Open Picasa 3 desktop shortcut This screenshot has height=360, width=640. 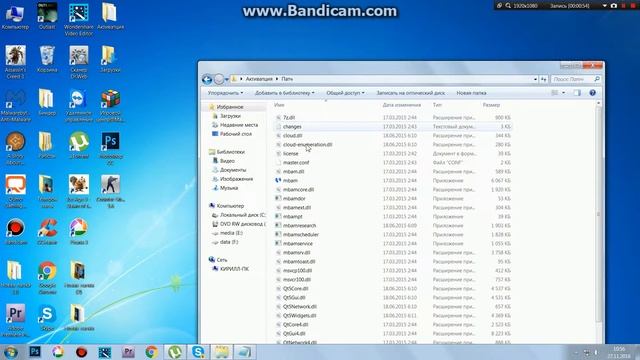pyautogui.click(x=79, y=232)
